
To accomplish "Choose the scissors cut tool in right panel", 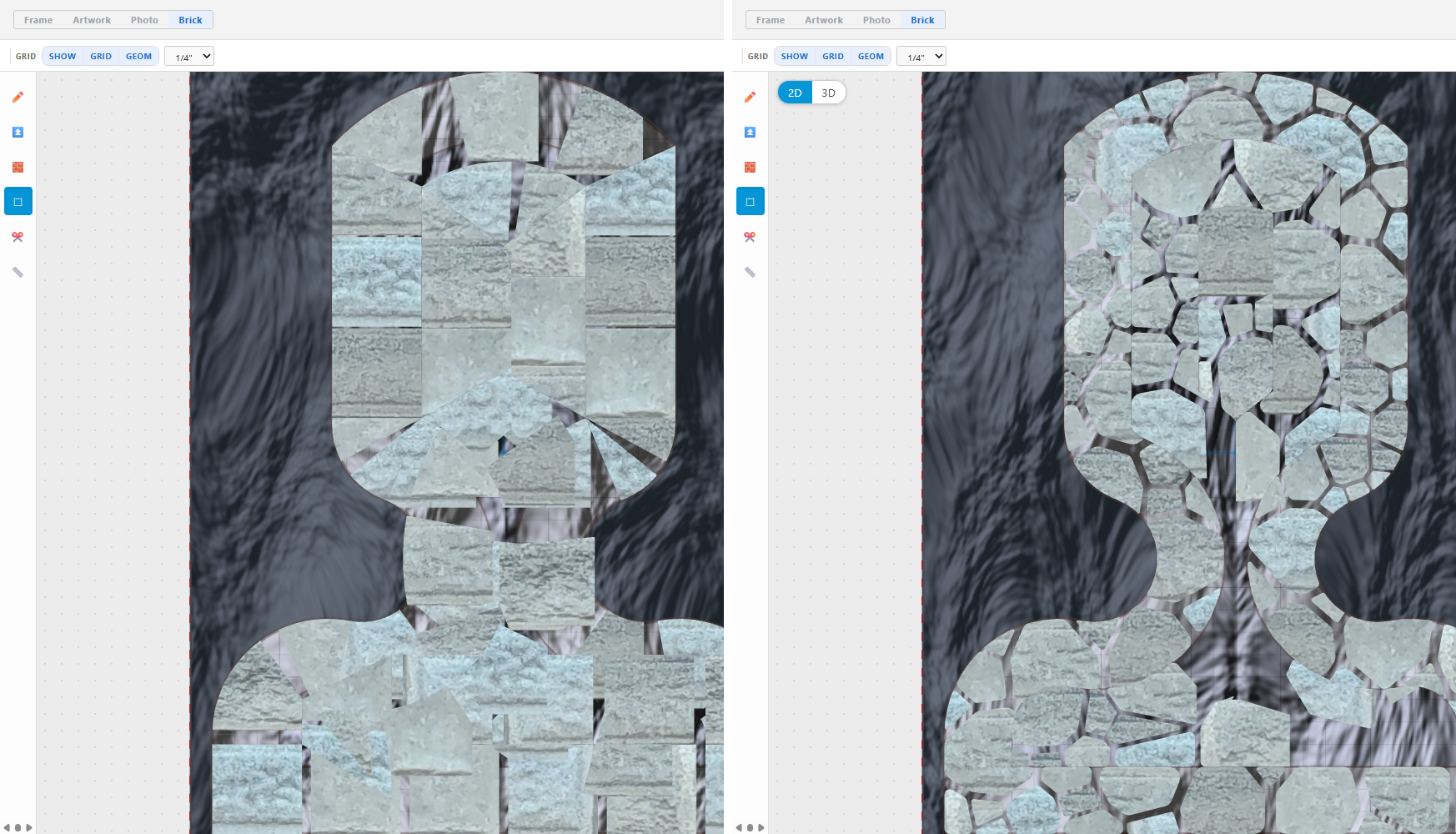I will pos(750,237).
